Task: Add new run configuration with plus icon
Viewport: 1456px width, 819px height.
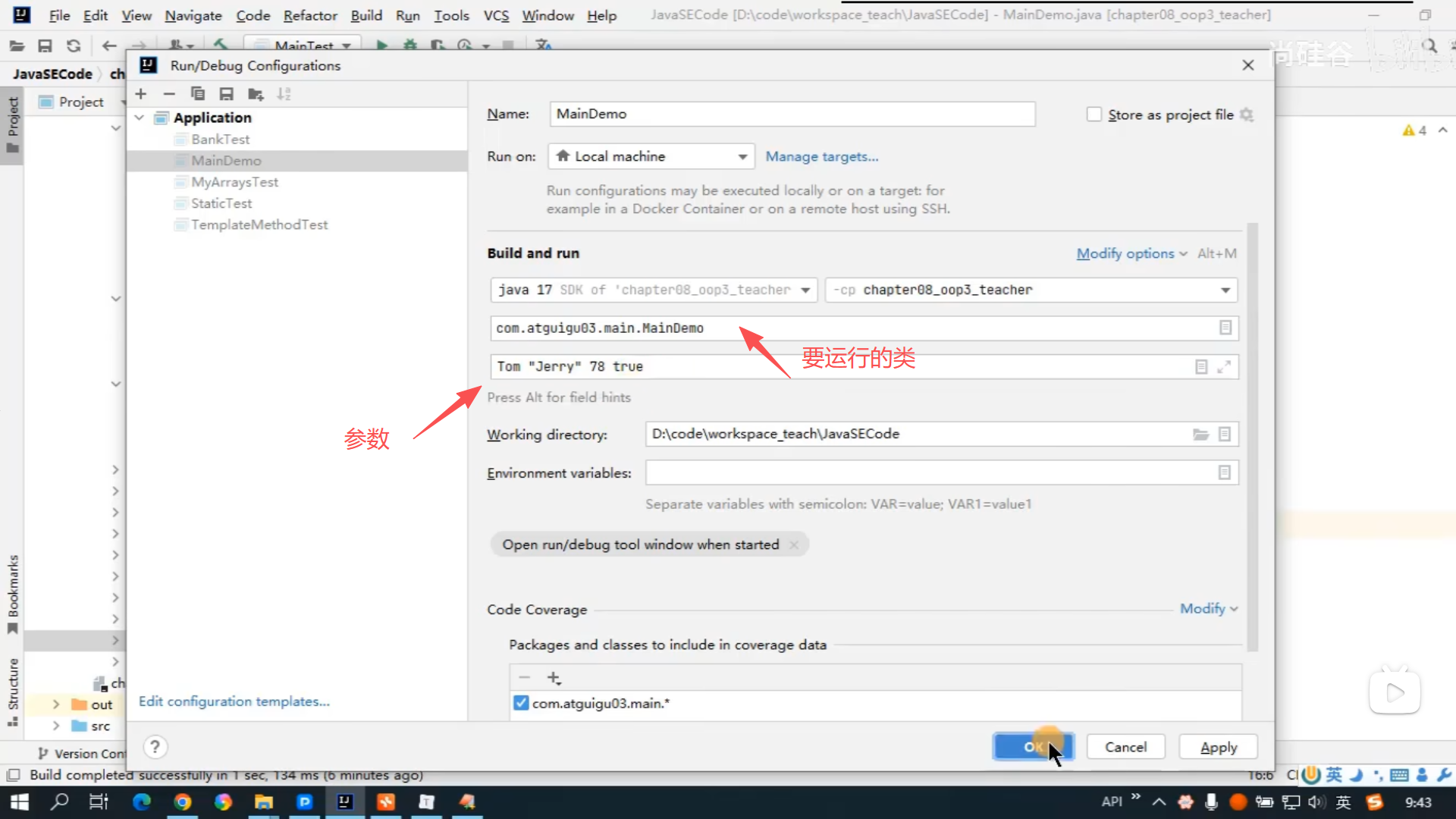Action: click(141, 94)
